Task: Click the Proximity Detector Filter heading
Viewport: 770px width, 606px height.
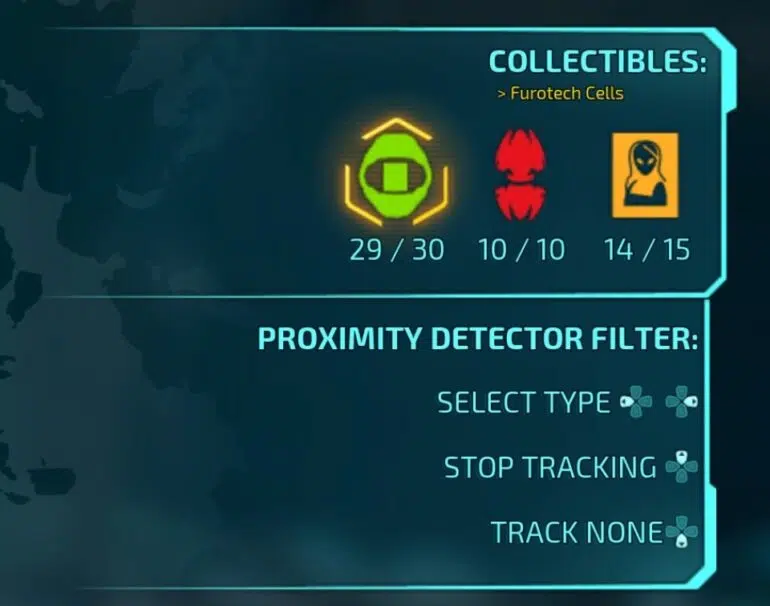Action: 478,338
